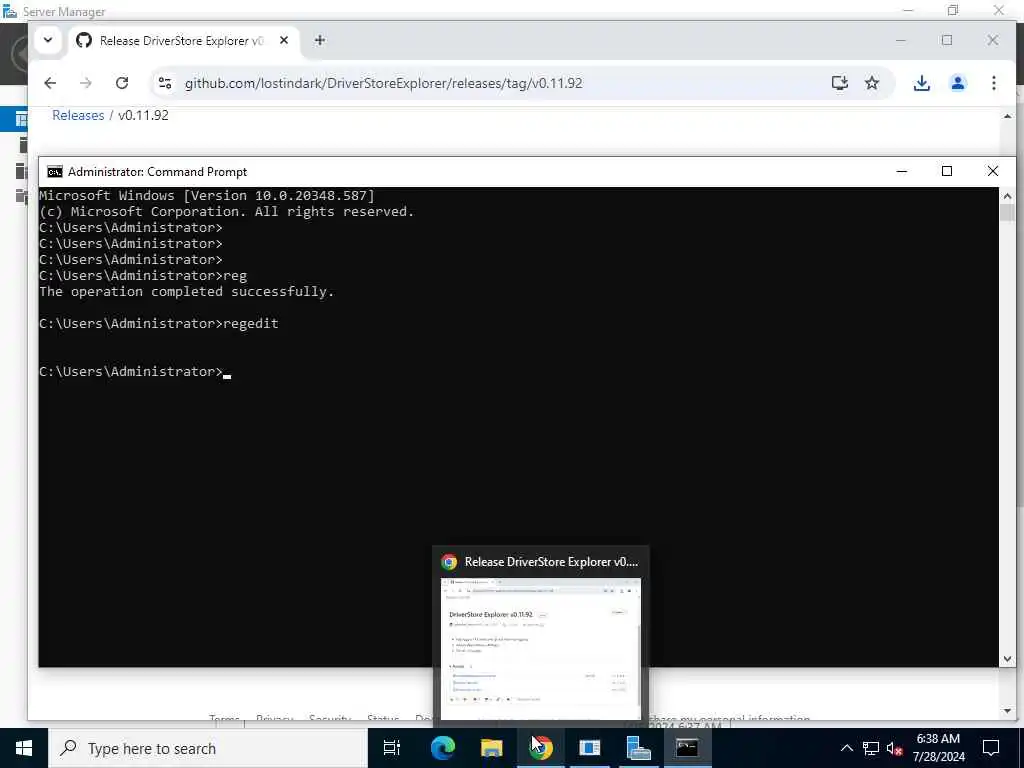The width and height of the screenshot is (1024, 768).
Task: Open File Explorer from the taskbar
Action: [492, 748]
